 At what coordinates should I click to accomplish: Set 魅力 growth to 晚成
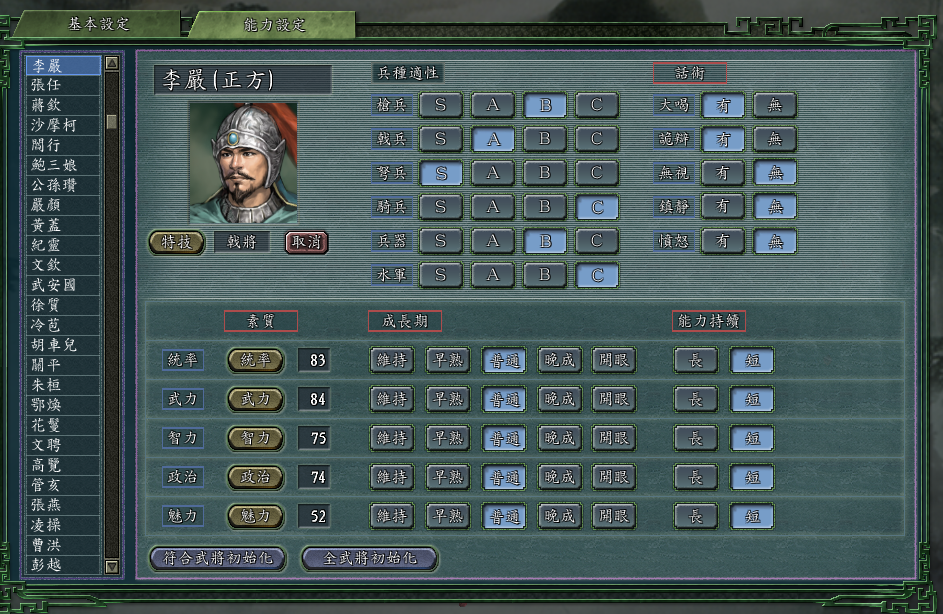coord(559,516)
